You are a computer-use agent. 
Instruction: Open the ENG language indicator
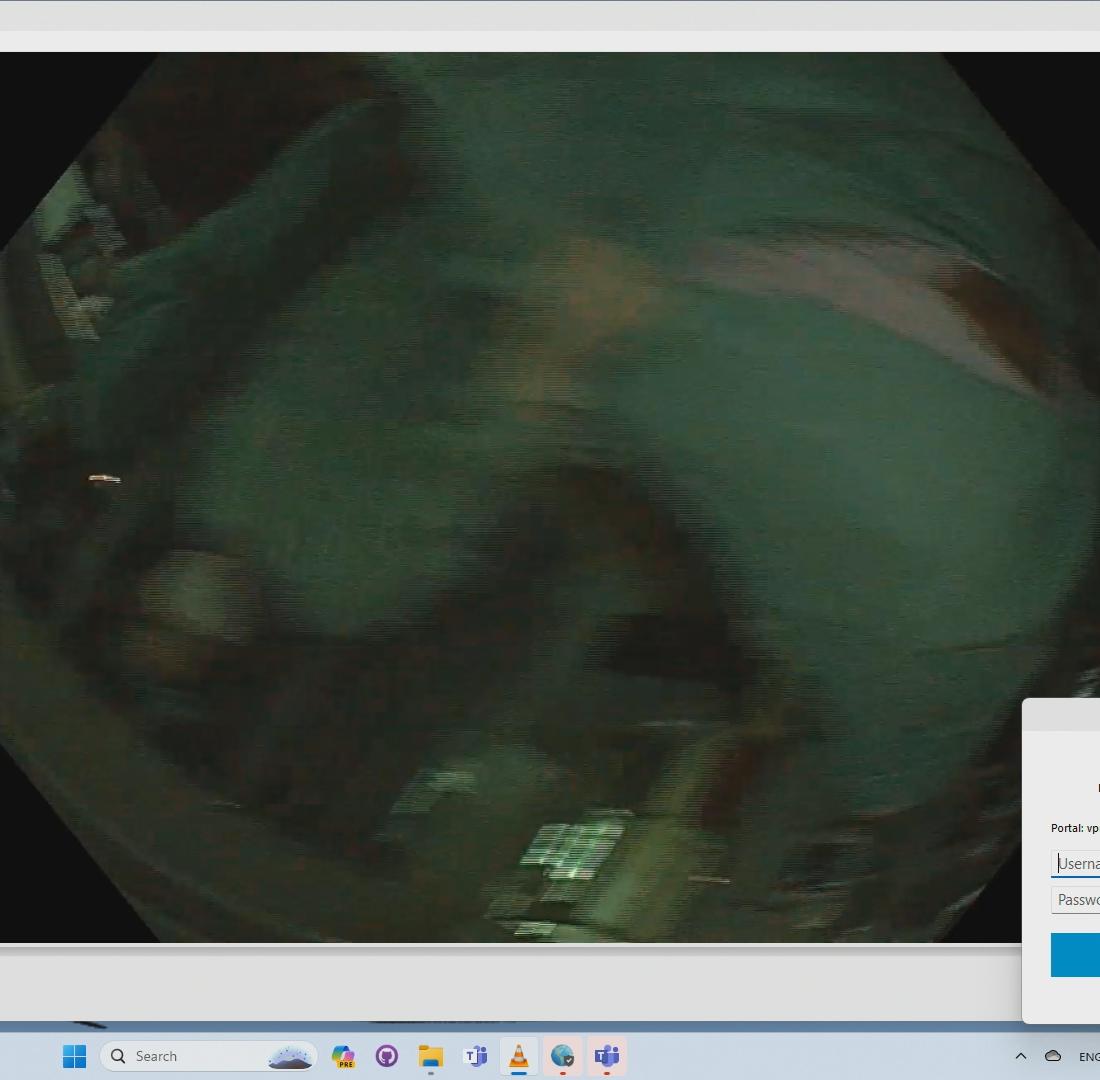[1089, 1057]
